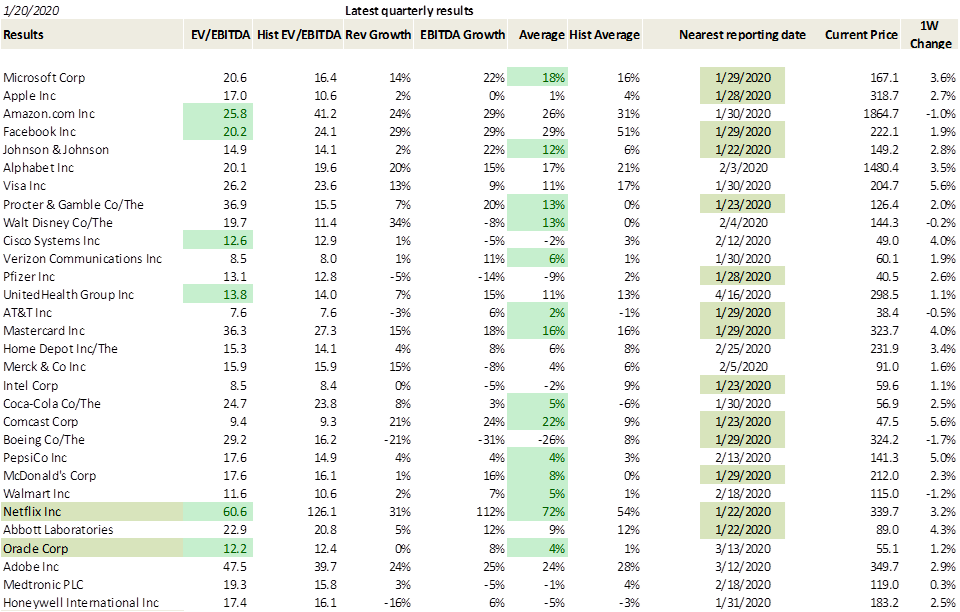Click the Johnson & Johnson row name
Image resolution: width=960 pixels, height=612 pixels.
point(56,150)
